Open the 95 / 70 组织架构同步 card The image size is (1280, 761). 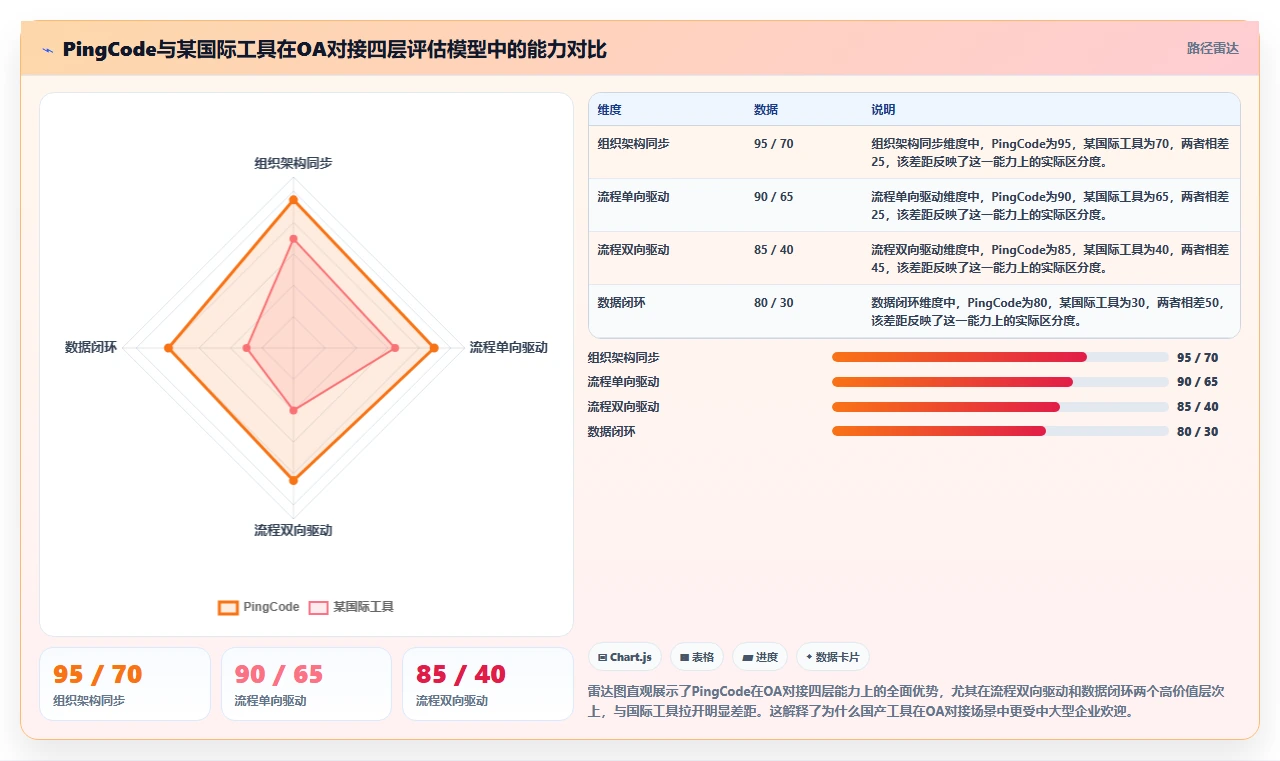pyautogui.click(x=125, y=684)
